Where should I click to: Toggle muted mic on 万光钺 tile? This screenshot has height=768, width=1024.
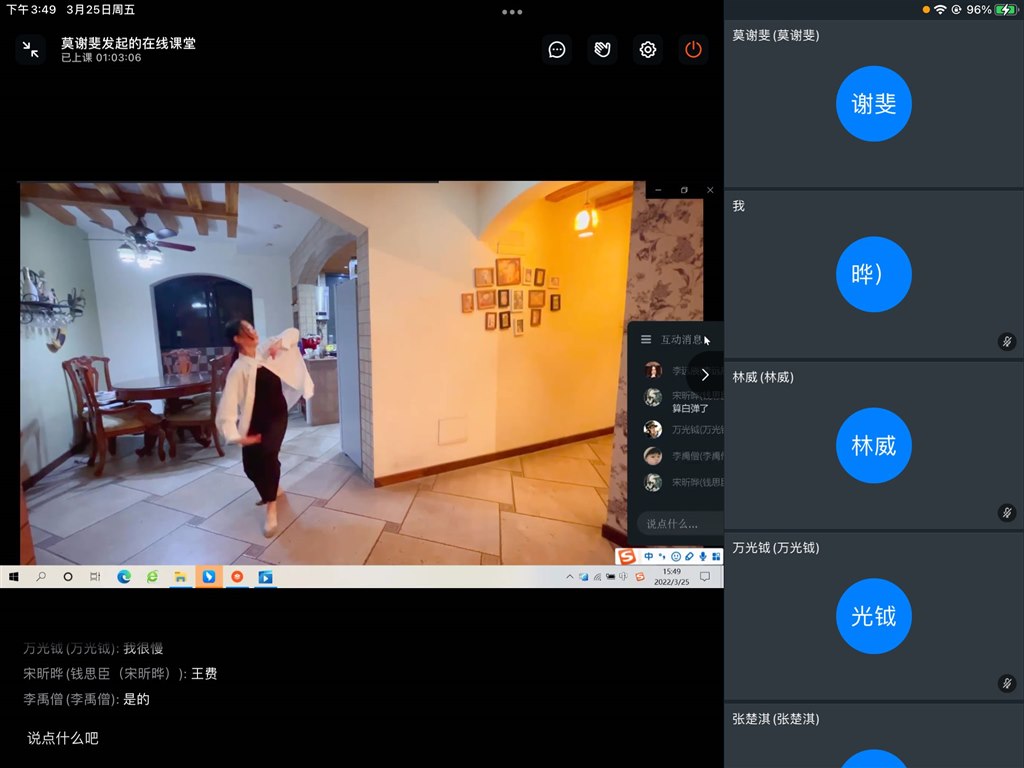coord(1007,684)
